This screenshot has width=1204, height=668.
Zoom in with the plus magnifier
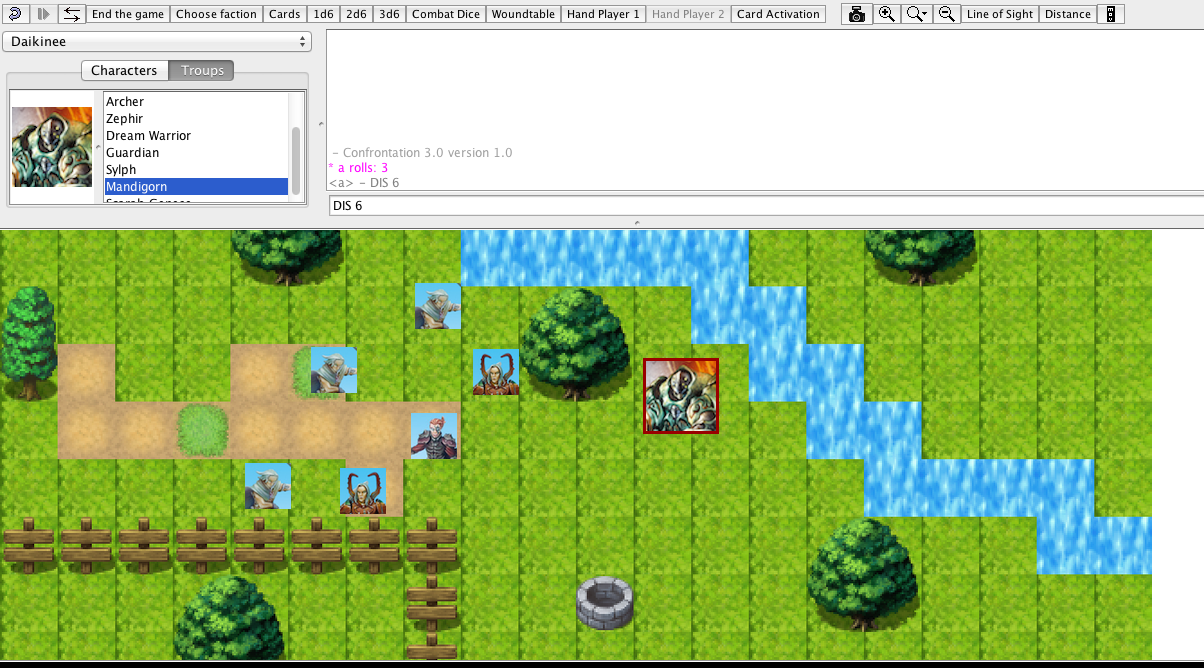[x=886, y=14]
